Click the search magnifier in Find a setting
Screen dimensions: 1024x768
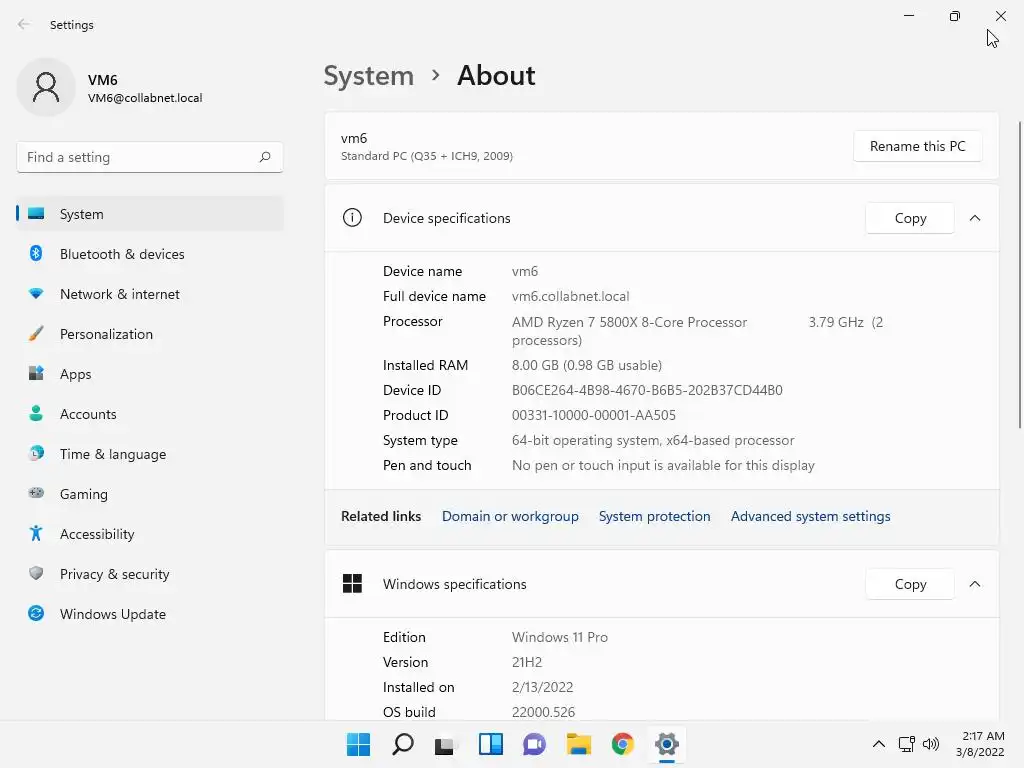pos(264,157)
